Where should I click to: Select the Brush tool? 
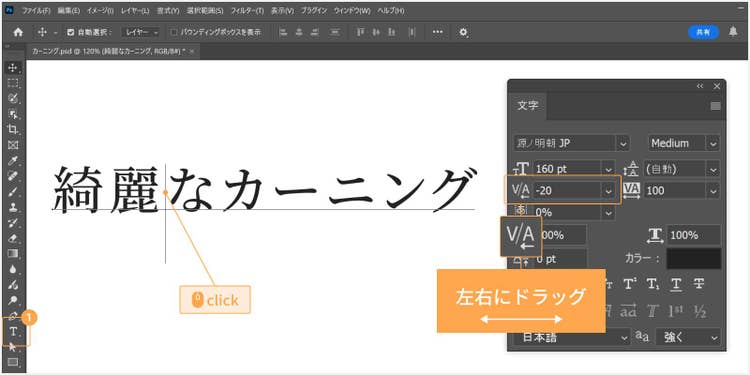[13, 191]
